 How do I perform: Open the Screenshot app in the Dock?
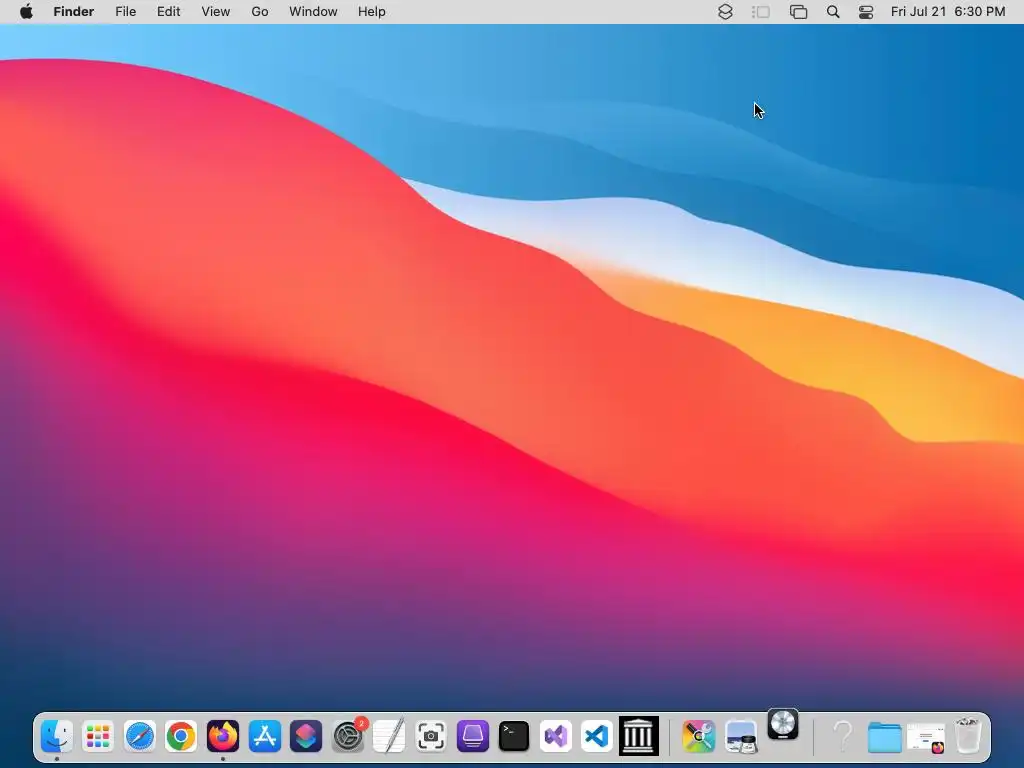(x=431, y=736)
